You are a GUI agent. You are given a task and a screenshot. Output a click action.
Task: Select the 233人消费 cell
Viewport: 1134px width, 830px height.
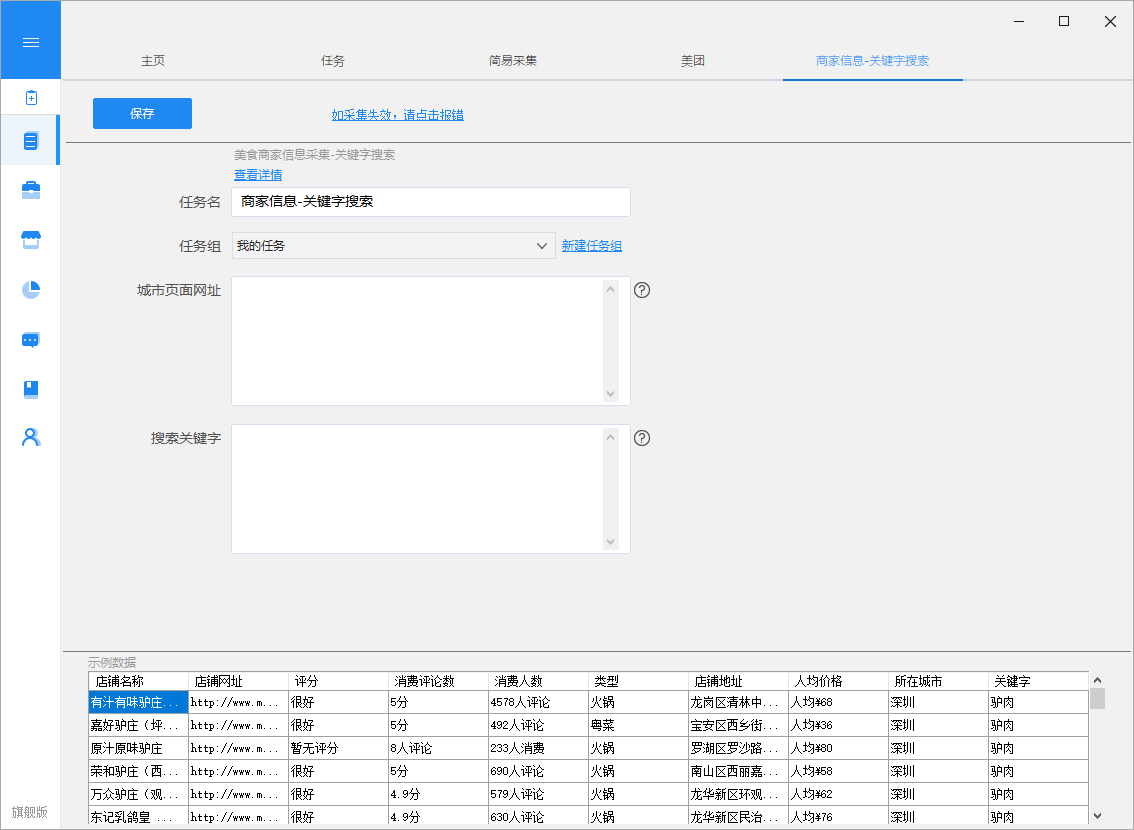coord(538,748)
